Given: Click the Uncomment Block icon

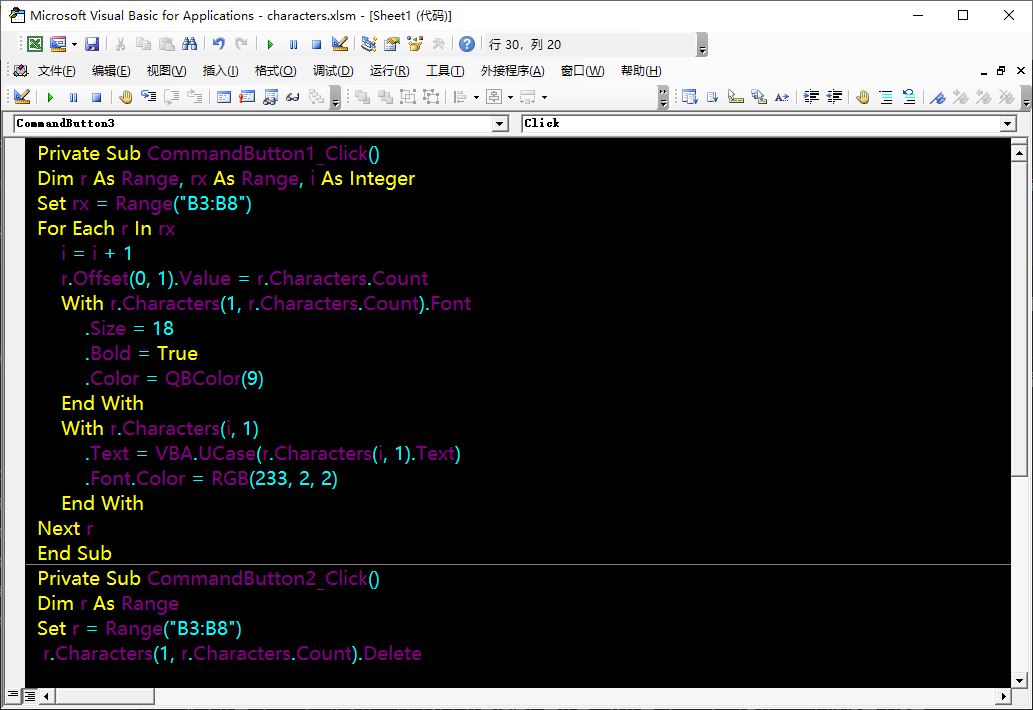Looking at the screenshot, I should 909,97.
